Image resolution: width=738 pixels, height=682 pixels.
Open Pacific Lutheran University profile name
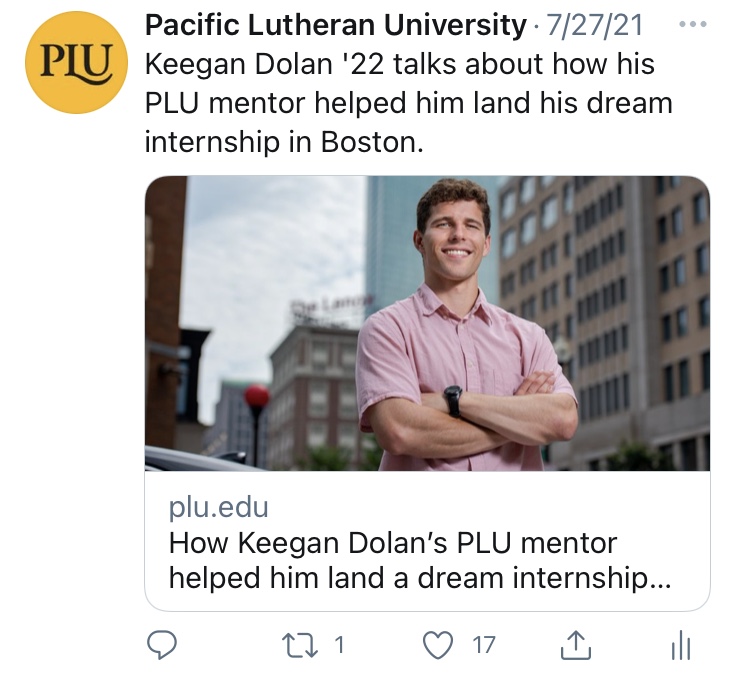point(336,25)
